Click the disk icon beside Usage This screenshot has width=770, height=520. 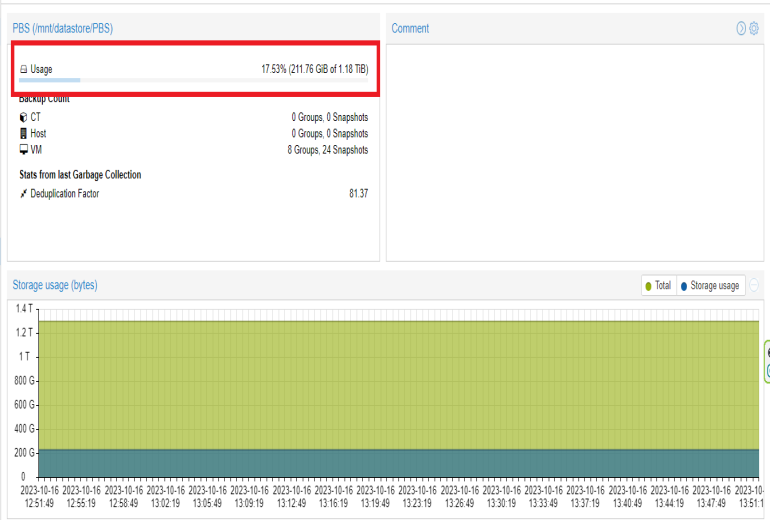click(x=24, y=69)
